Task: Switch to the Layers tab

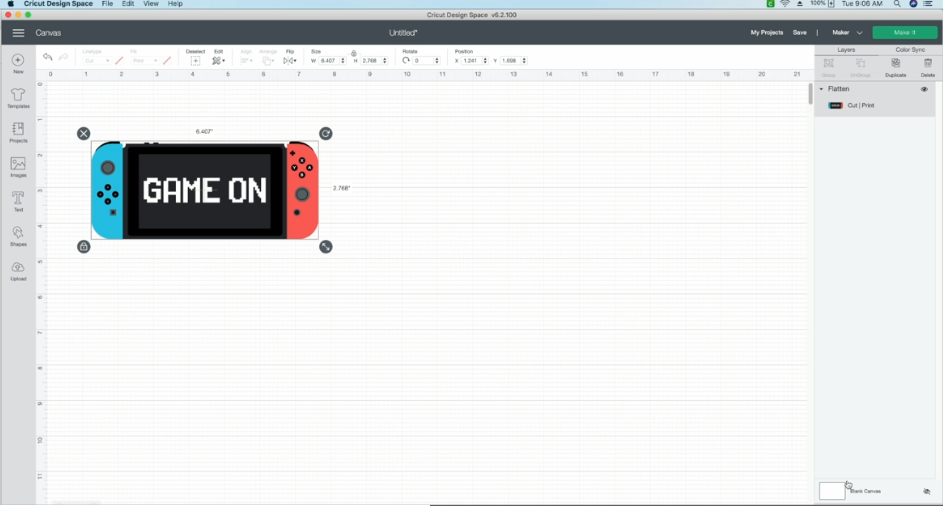Action: (x=846, y=50)
